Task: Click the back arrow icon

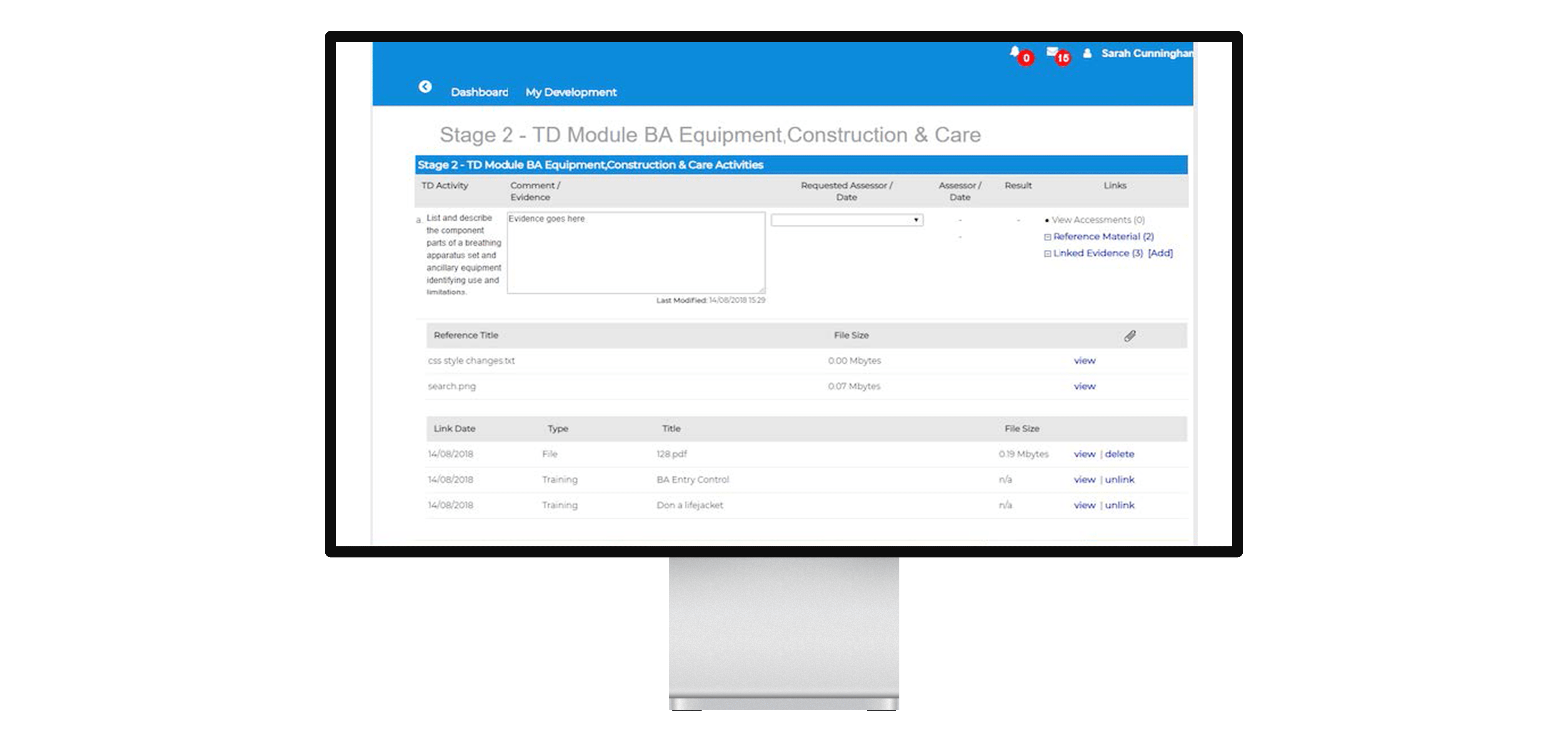Action: point(425,87)
